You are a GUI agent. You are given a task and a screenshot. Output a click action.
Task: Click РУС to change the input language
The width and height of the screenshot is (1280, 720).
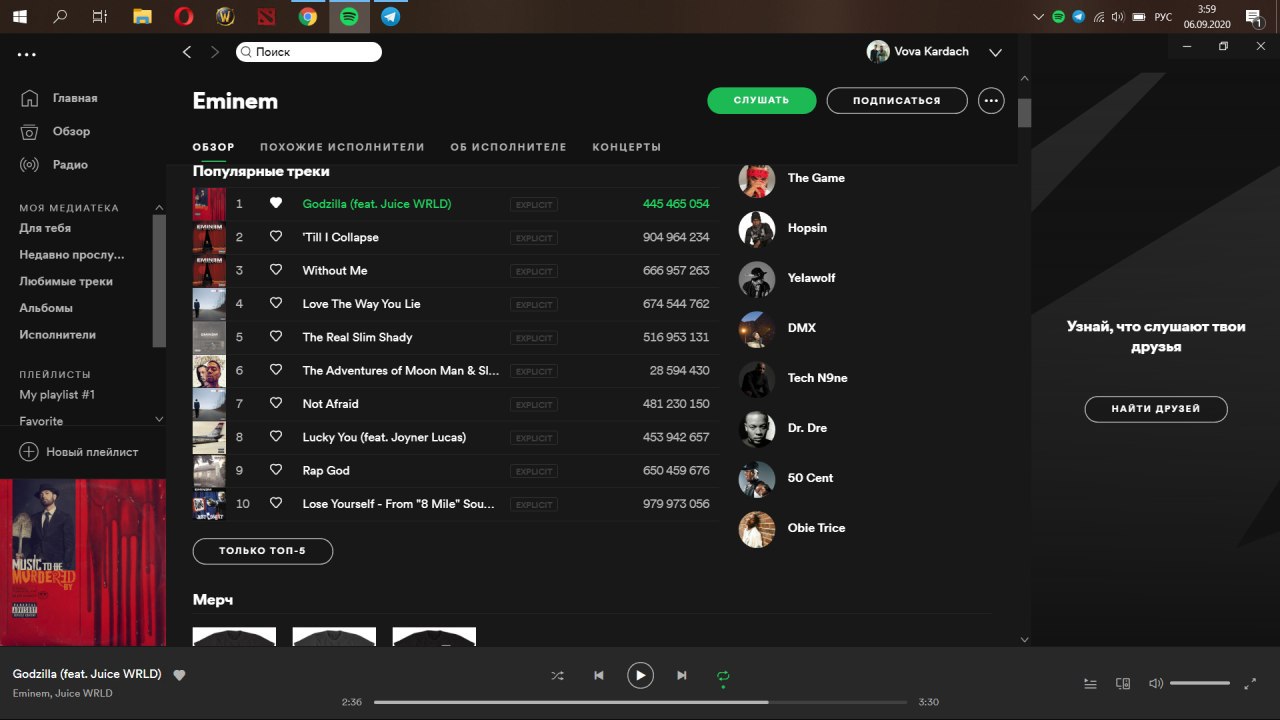pyautogui.click(x=1163, y=17)
